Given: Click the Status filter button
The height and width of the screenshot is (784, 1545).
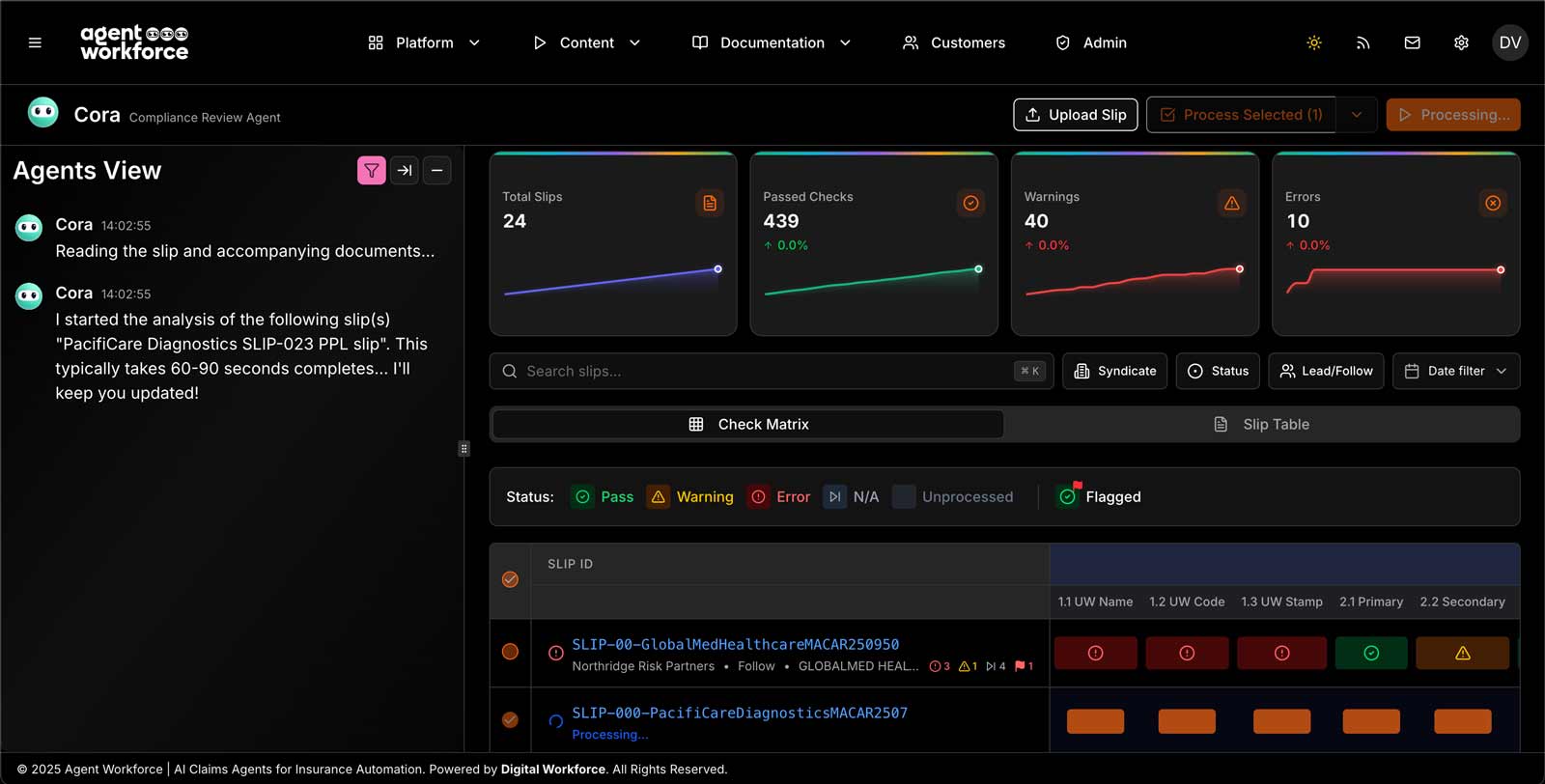Looking at the screenshot, I should (1218, 372).
